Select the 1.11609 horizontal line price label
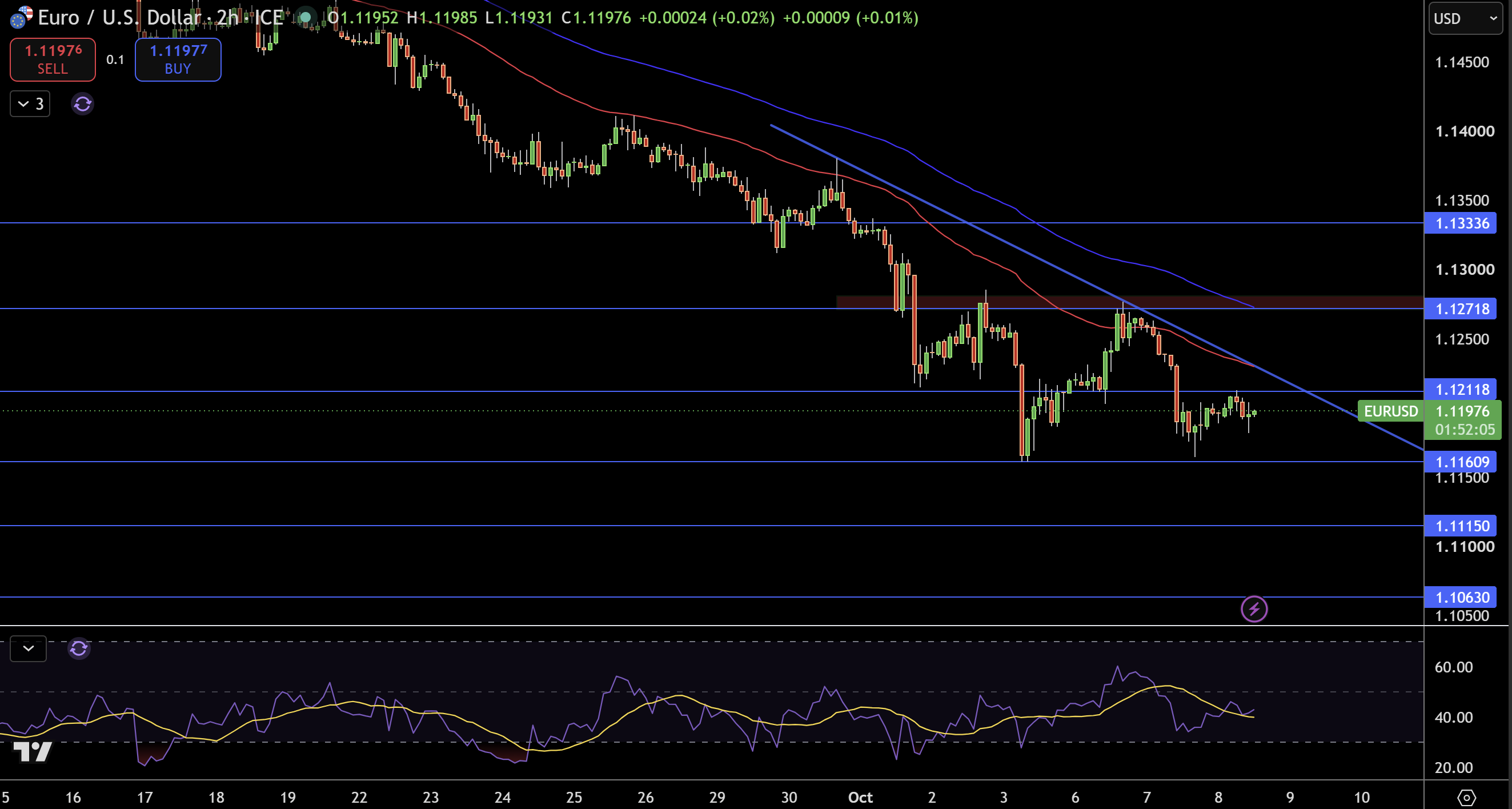Screen dimensions: 1512x809 coord(1461,462)
